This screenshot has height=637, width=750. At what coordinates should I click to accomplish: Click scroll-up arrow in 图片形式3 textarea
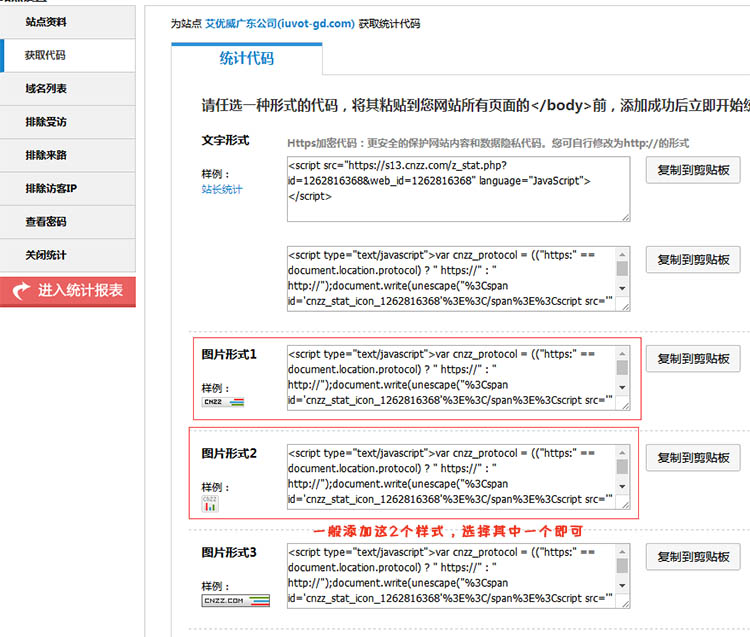[622, 551]
